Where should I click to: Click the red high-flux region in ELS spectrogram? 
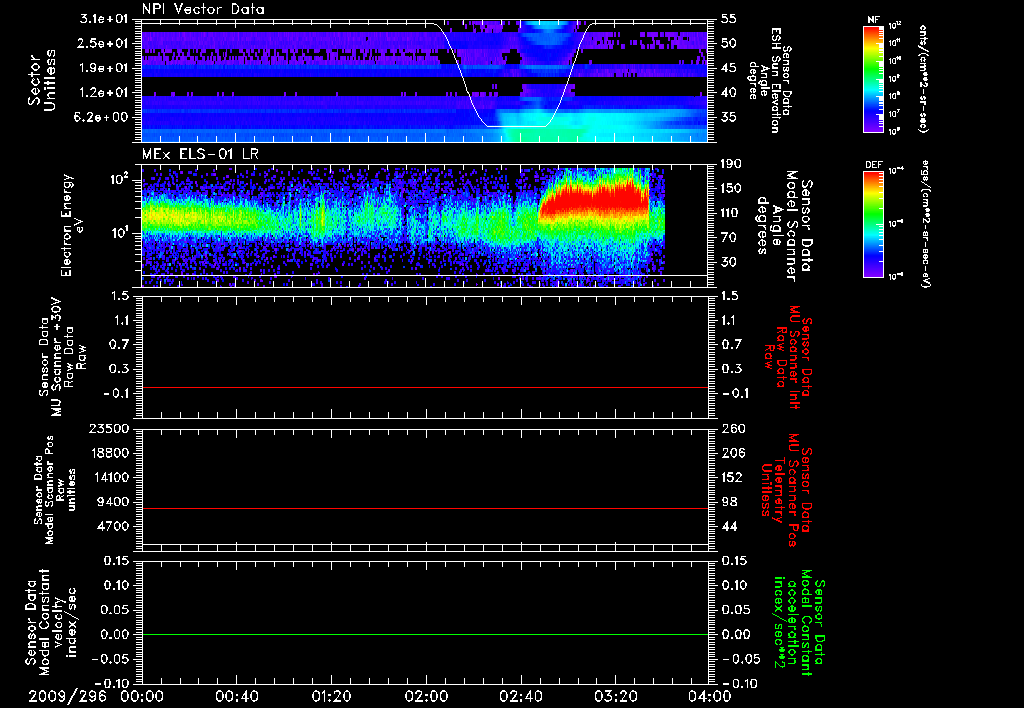click(594, 198)
